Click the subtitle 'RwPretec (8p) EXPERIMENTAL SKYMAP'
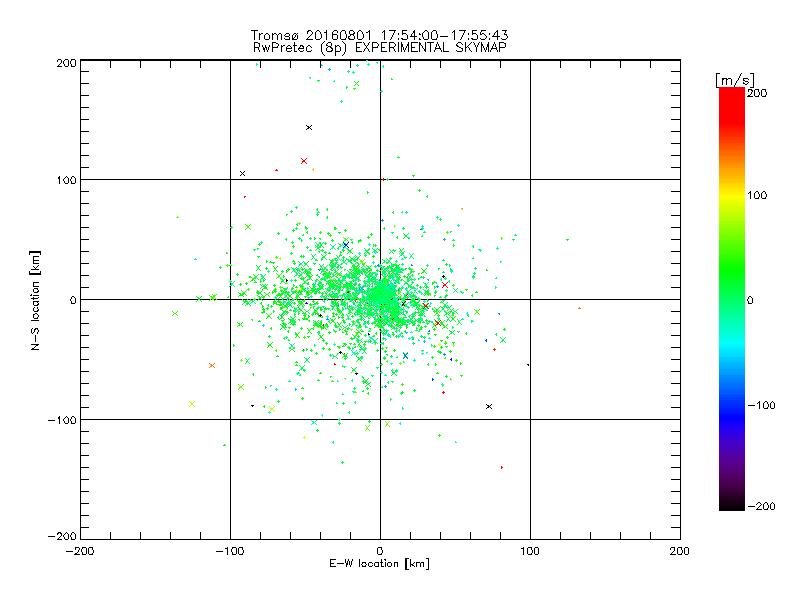 380,48
